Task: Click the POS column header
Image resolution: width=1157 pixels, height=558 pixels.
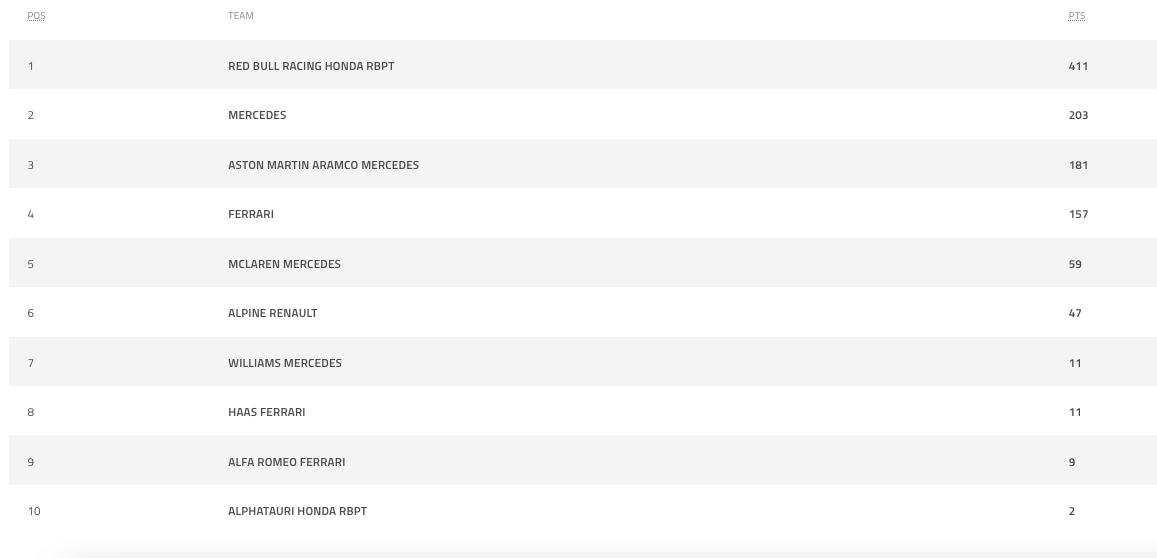Action: (x=36, y=16)
